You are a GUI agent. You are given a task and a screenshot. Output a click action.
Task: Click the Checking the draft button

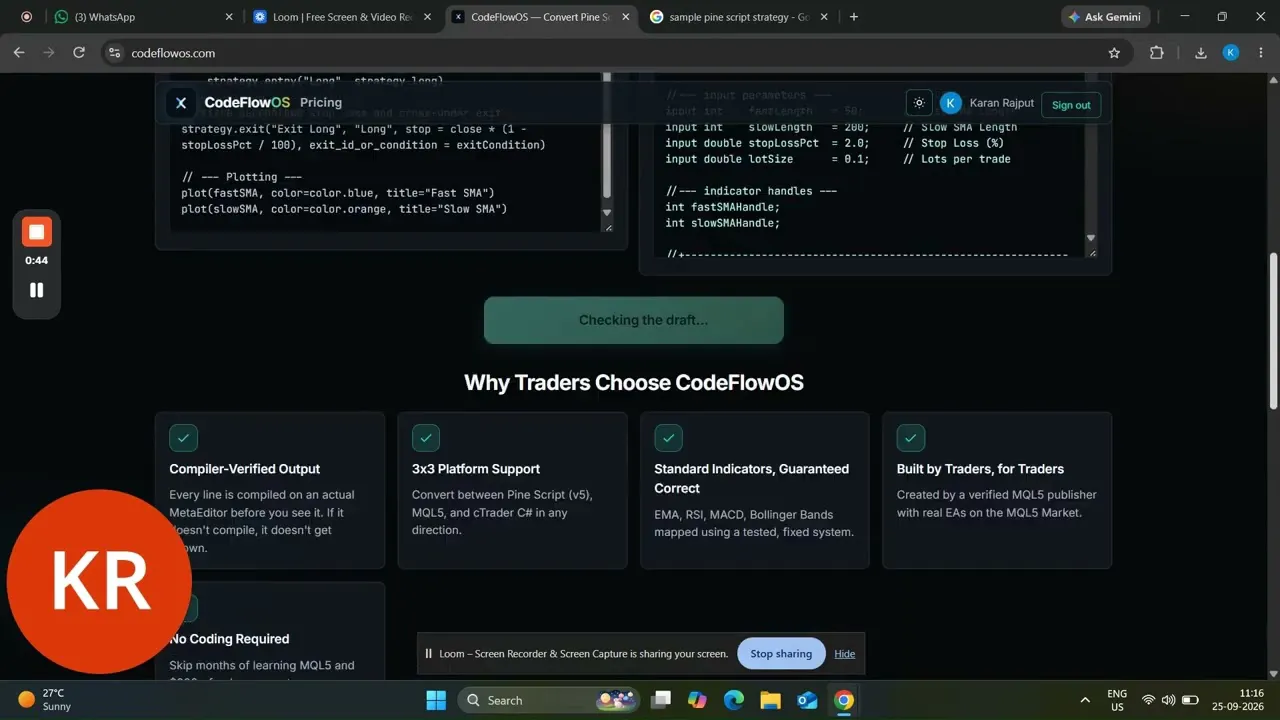634,320
